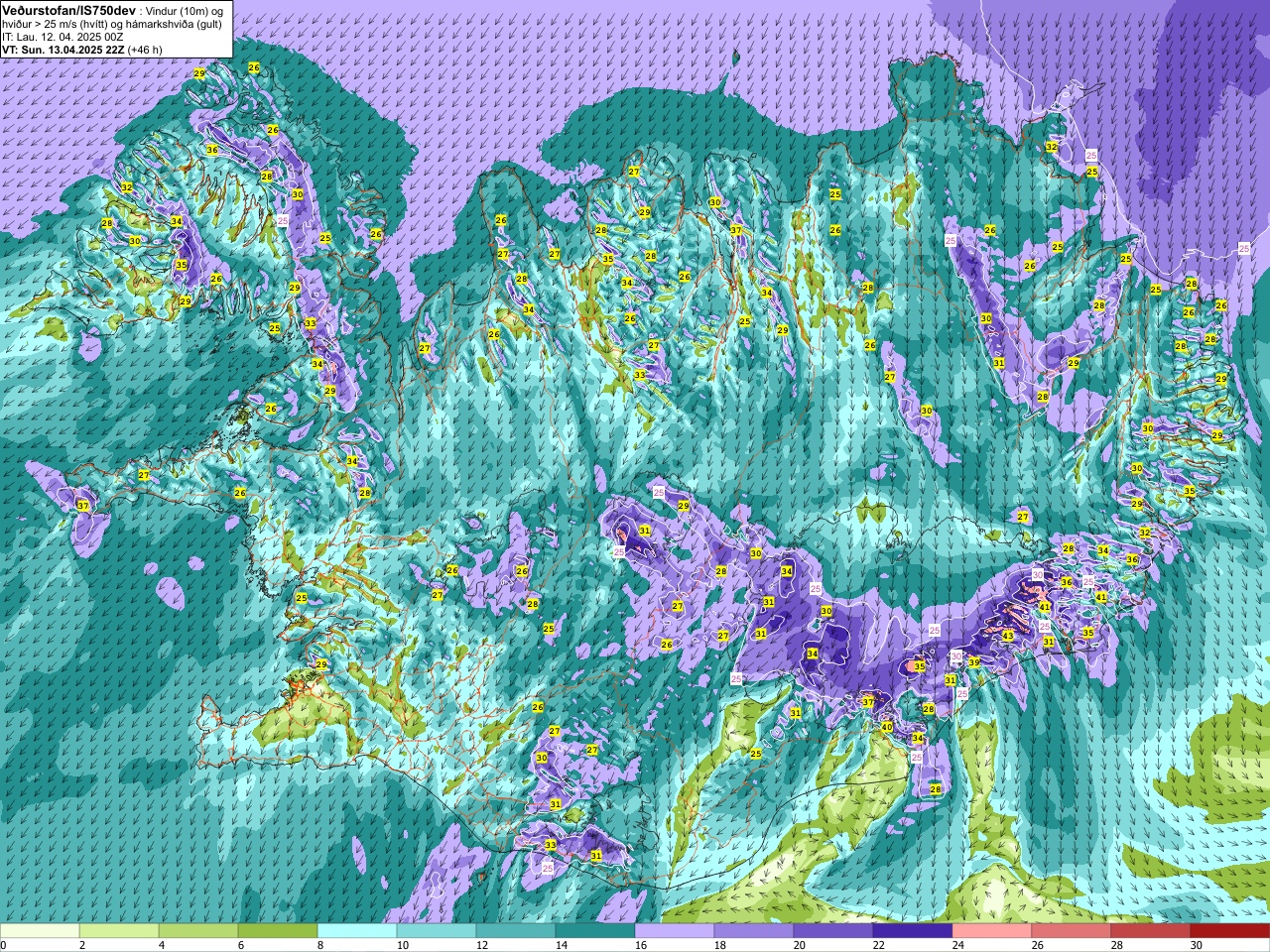Image resolution: width=1270 pixels, height=952 pixels.
Task: Click the color scale tick label 0
Action: pyautogui.click(x=4, y=945)
